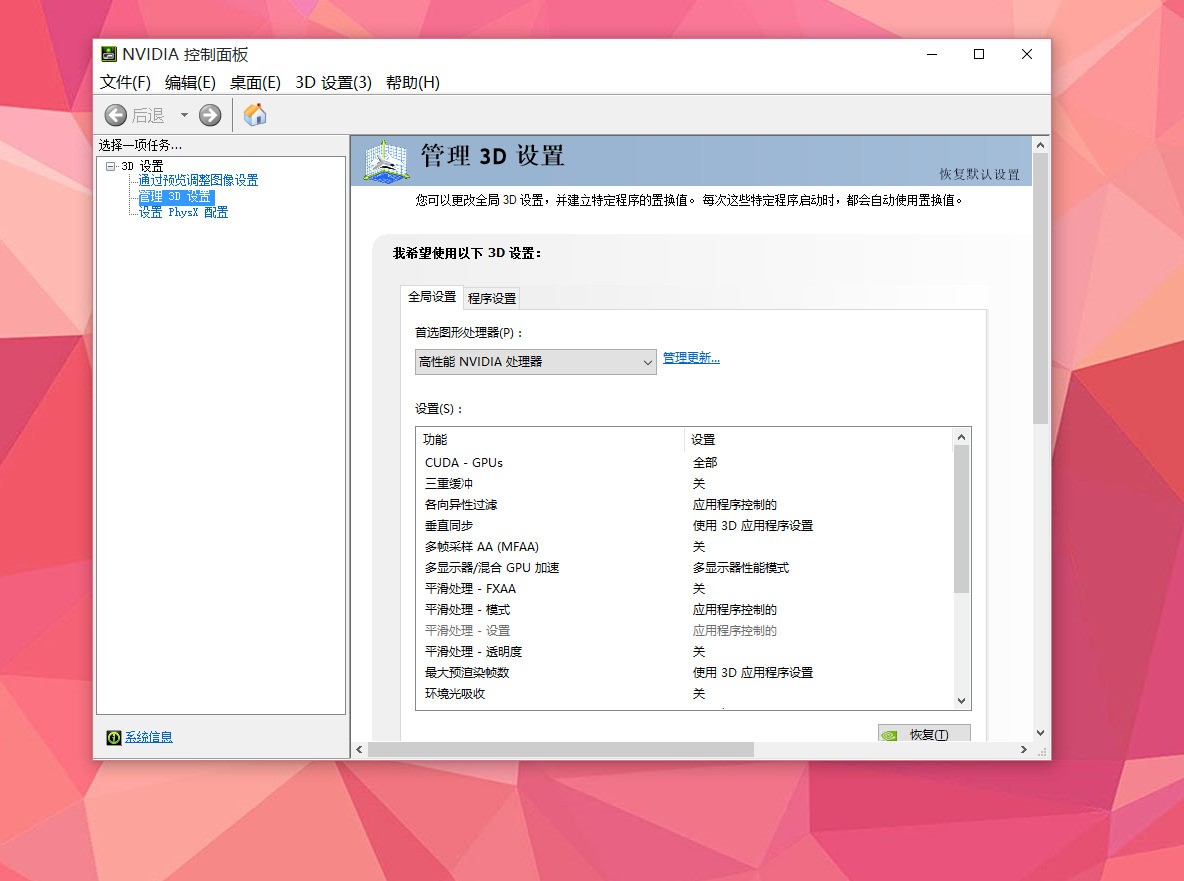Click 恢复默认设置 link in header
The width and height of the screenshot is (1184, 881).
pos(979,174)
